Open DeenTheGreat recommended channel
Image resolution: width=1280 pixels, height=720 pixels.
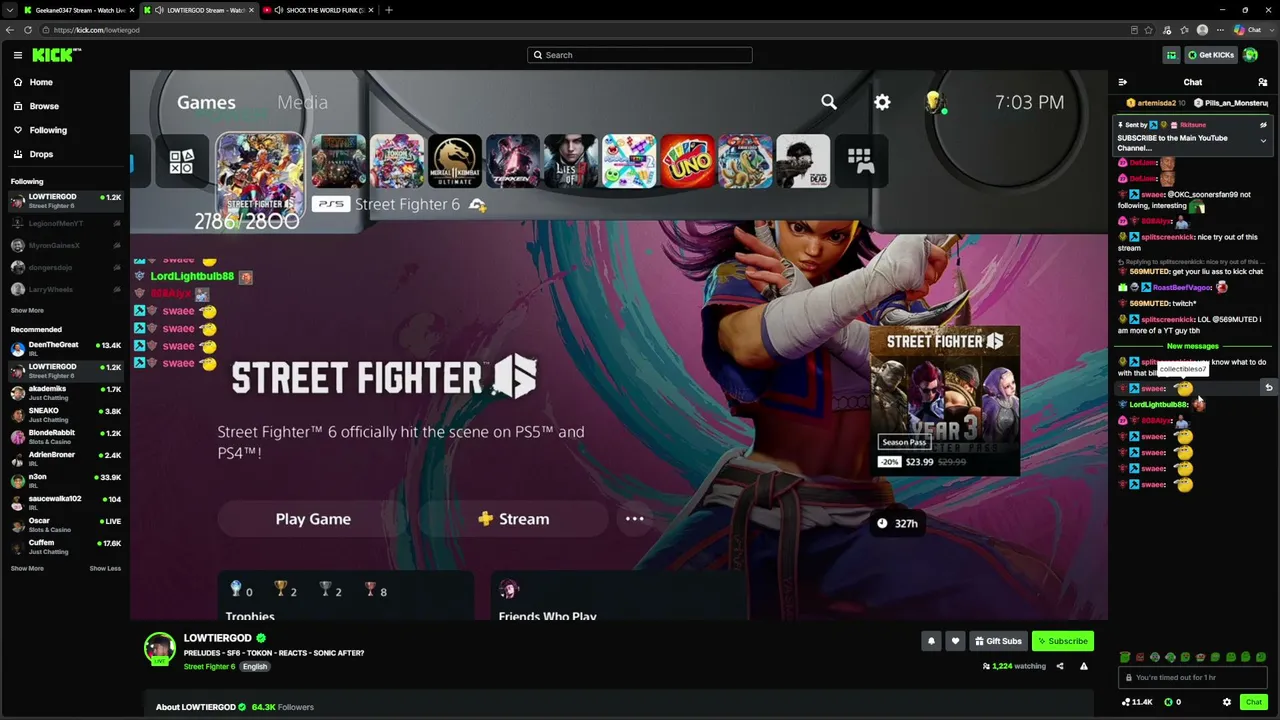(65, 348)
